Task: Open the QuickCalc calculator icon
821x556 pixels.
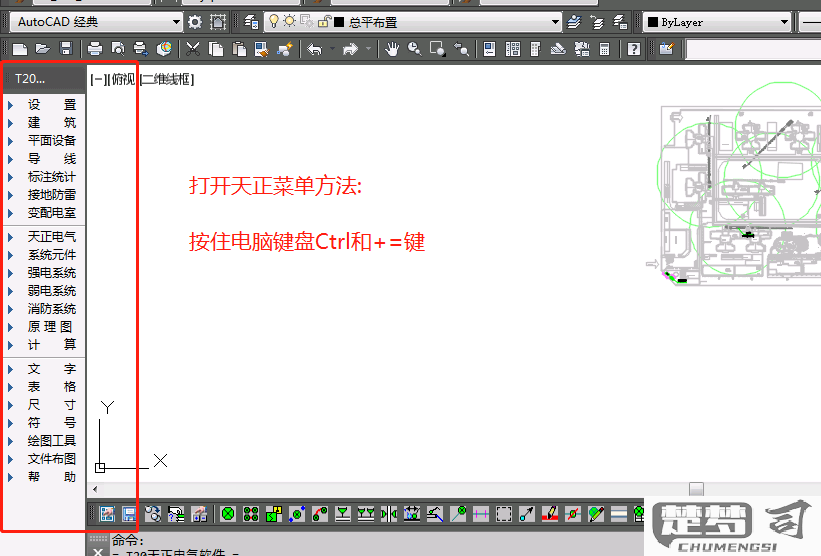Action: tap(604, 49)
